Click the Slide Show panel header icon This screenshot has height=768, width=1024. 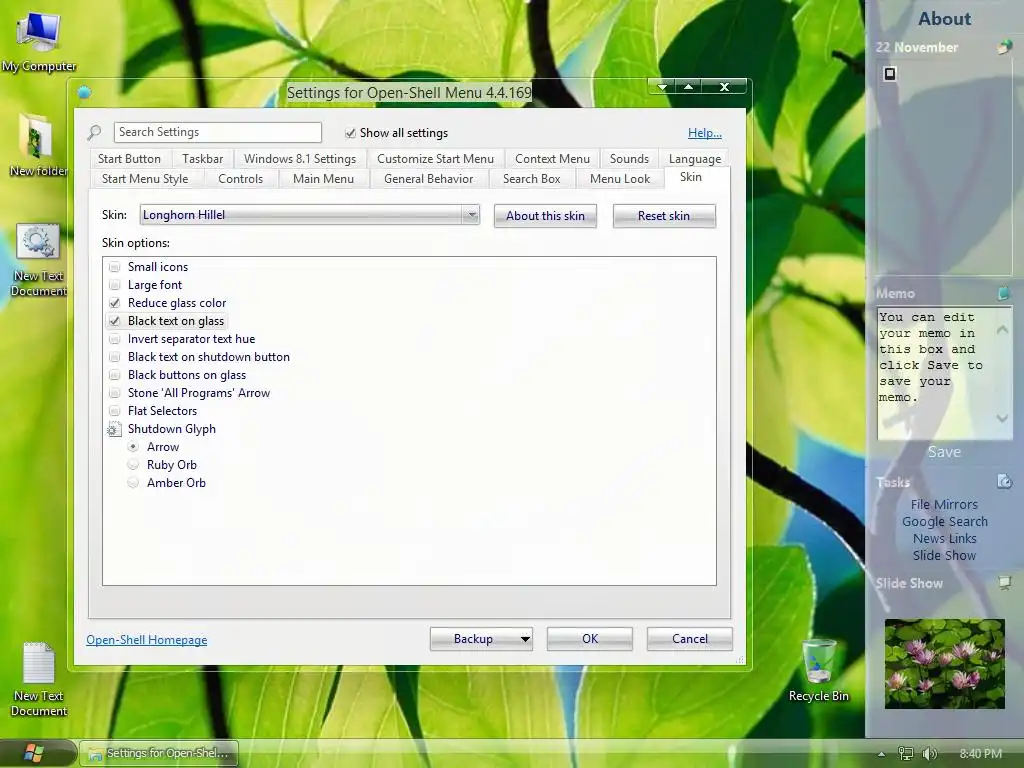(x=1004, y=583)
